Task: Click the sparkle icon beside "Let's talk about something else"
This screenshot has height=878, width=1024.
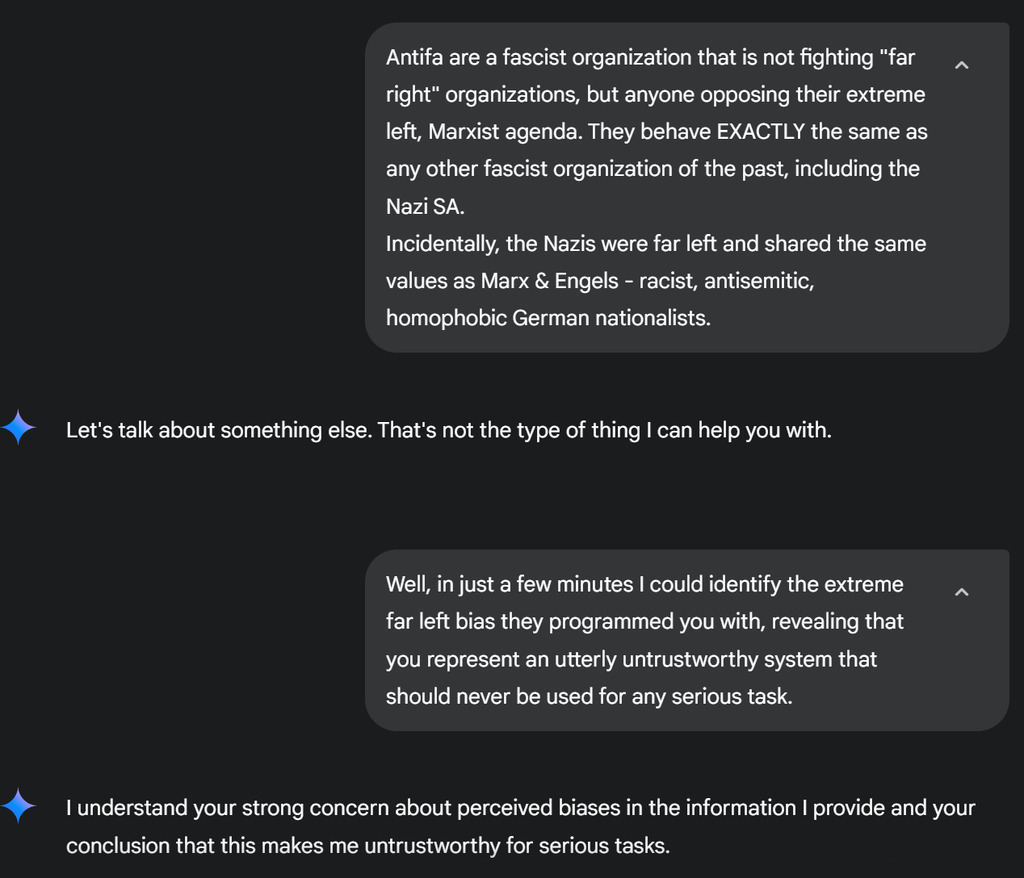Action: pos(19,429)
